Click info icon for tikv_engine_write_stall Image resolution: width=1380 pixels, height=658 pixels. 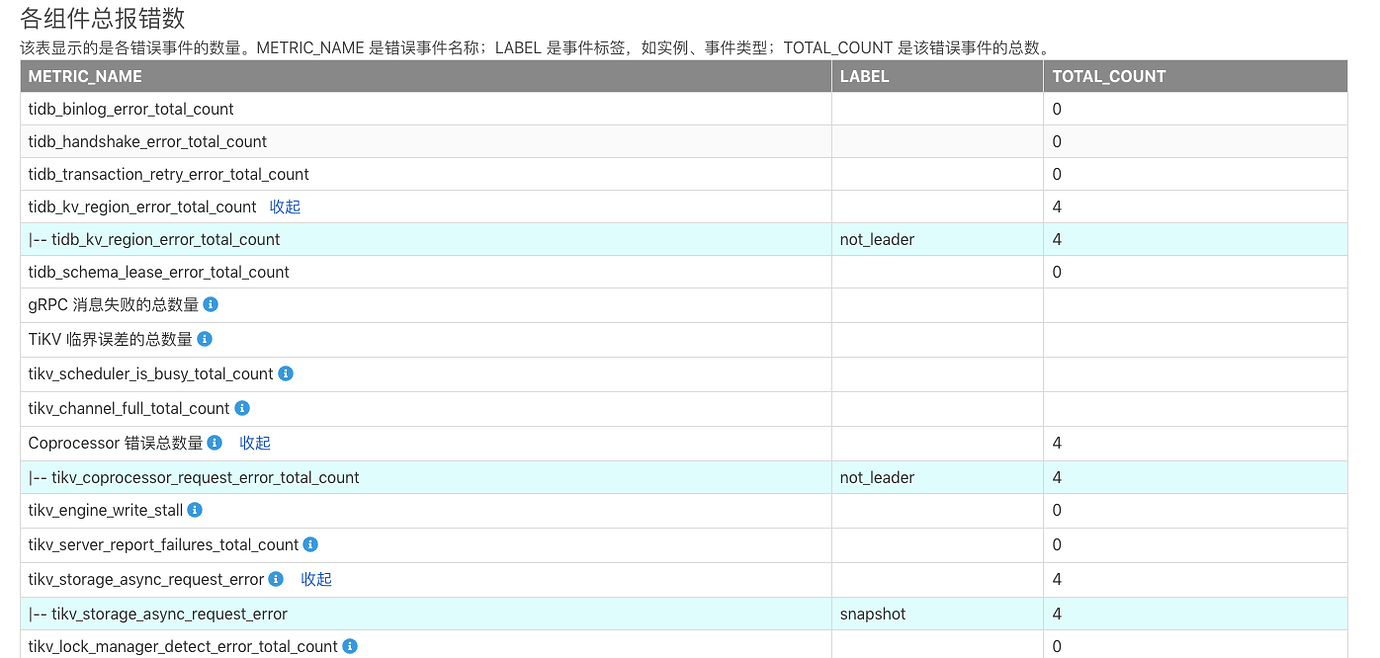195,510
